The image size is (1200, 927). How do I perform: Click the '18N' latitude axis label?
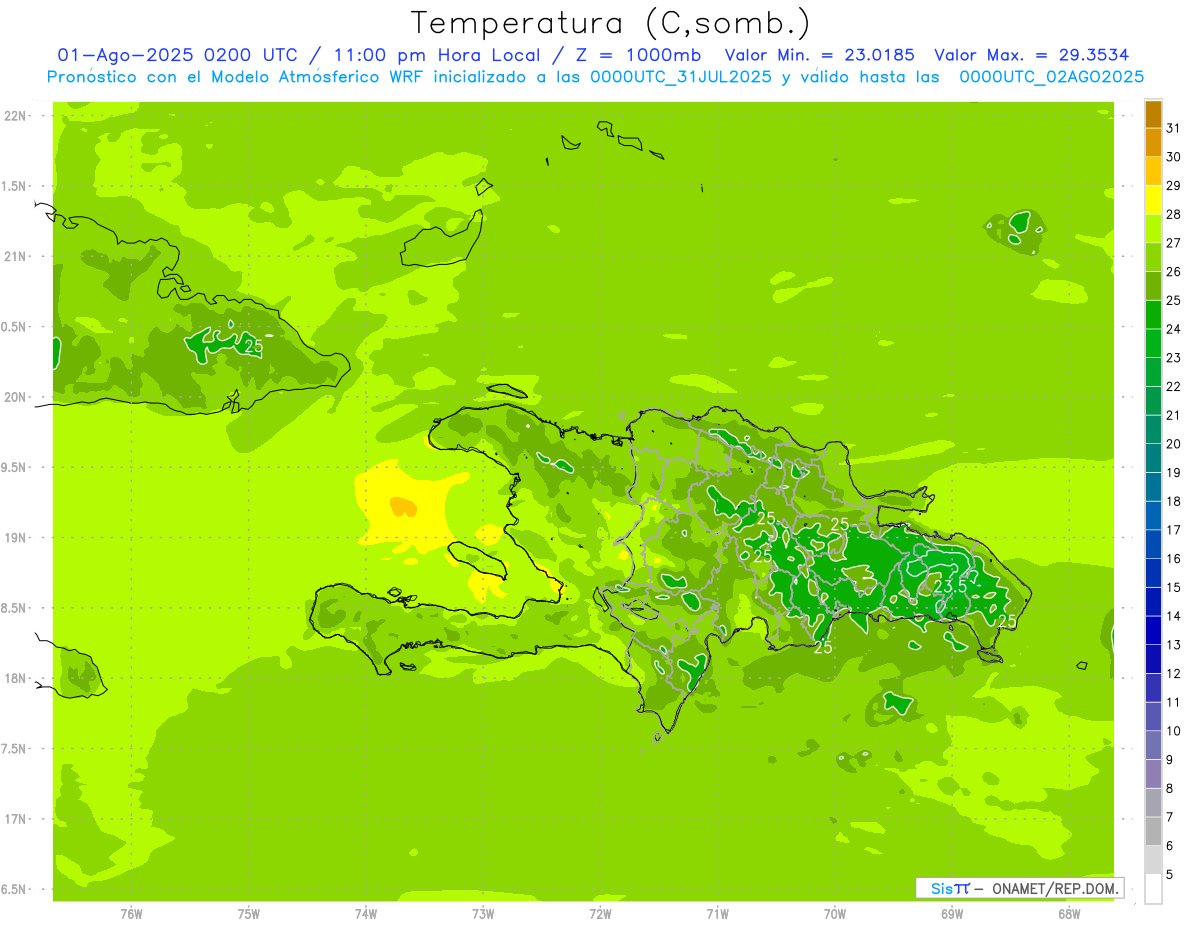tap(15, 678)
